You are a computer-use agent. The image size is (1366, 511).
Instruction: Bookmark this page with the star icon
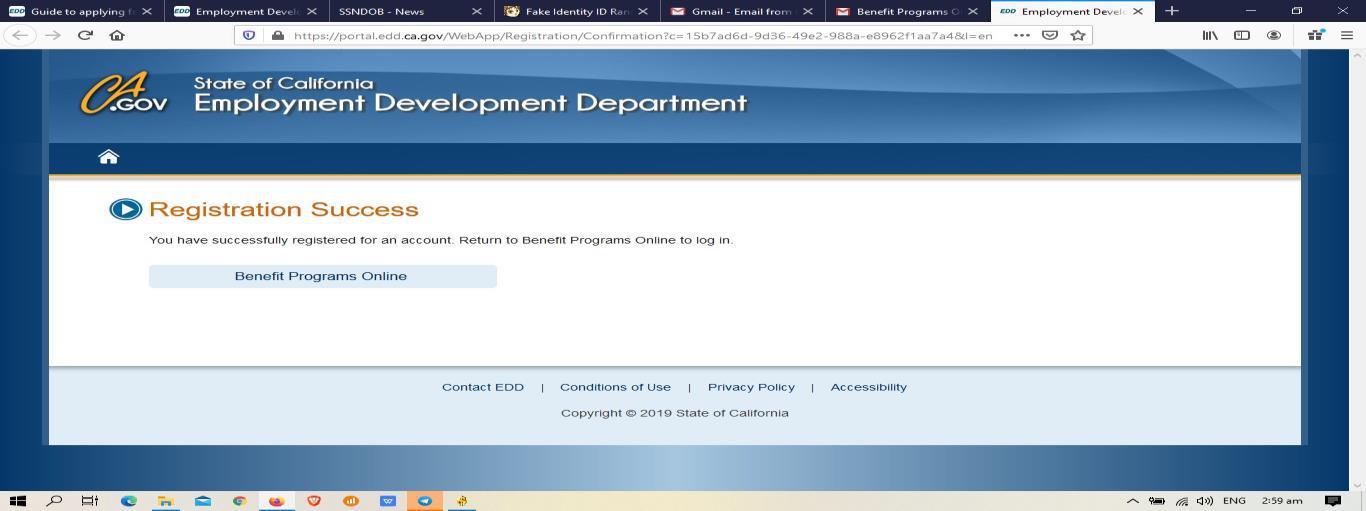tap(1078, 35)
